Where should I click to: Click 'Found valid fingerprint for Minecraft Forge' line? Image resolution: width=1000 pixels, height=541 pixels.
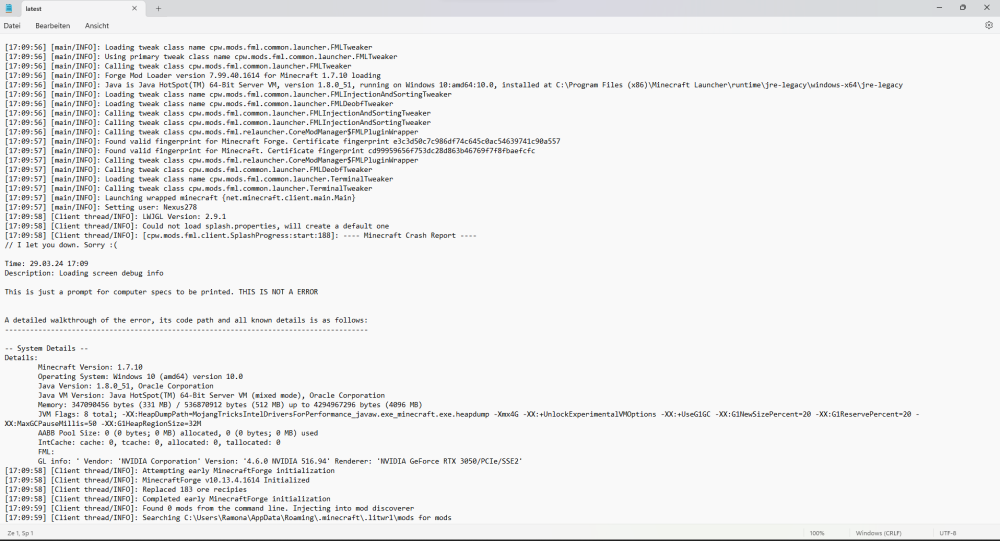(x=283, y=141)
